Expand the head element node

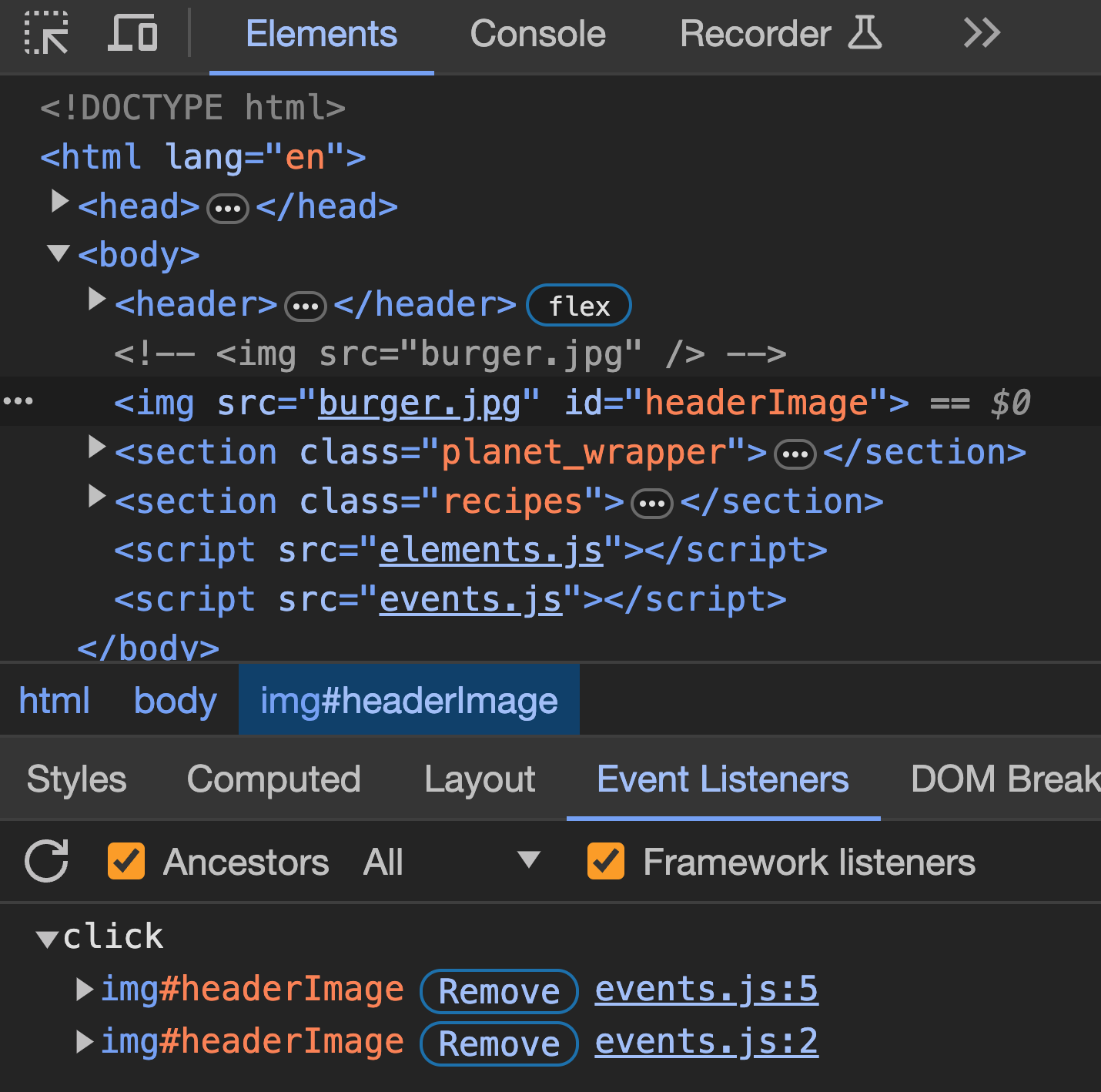click(x=59, y=201)
